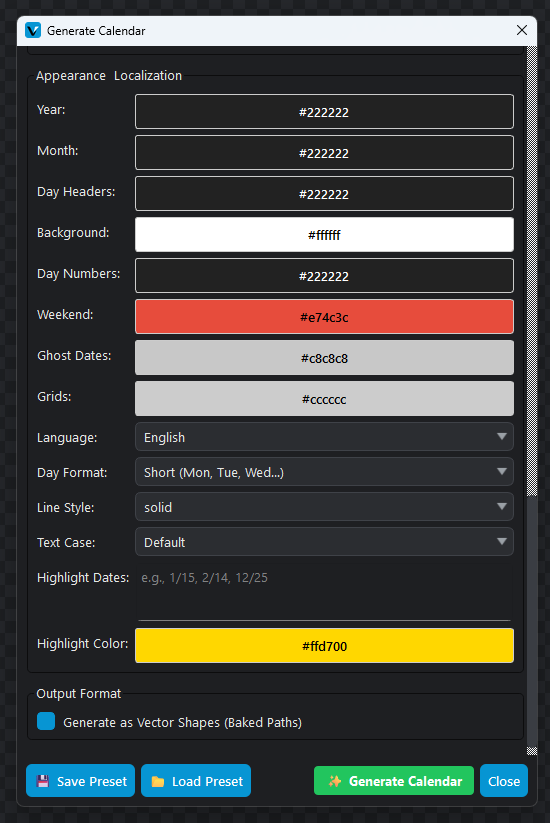Expand the Text Case dropdown showing Default
Screen dimensions: 550x823
pyautogui.click(x=324, y=542)
